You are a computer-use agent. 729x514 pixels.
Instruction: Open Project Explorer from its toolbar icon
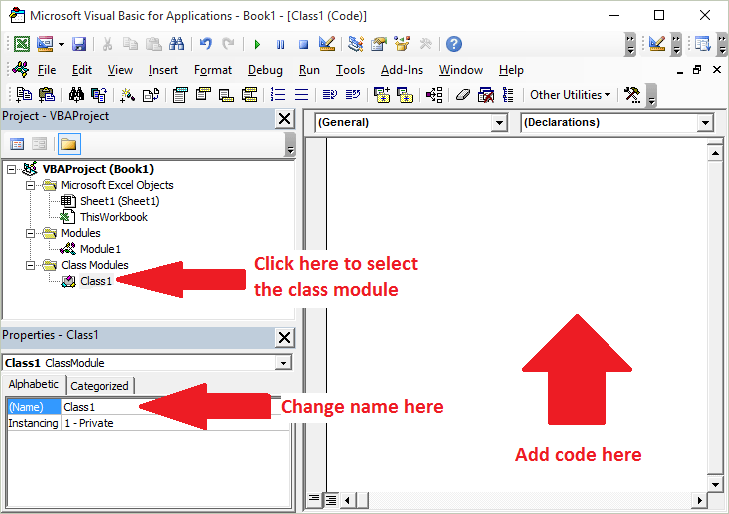coord(356,44)
